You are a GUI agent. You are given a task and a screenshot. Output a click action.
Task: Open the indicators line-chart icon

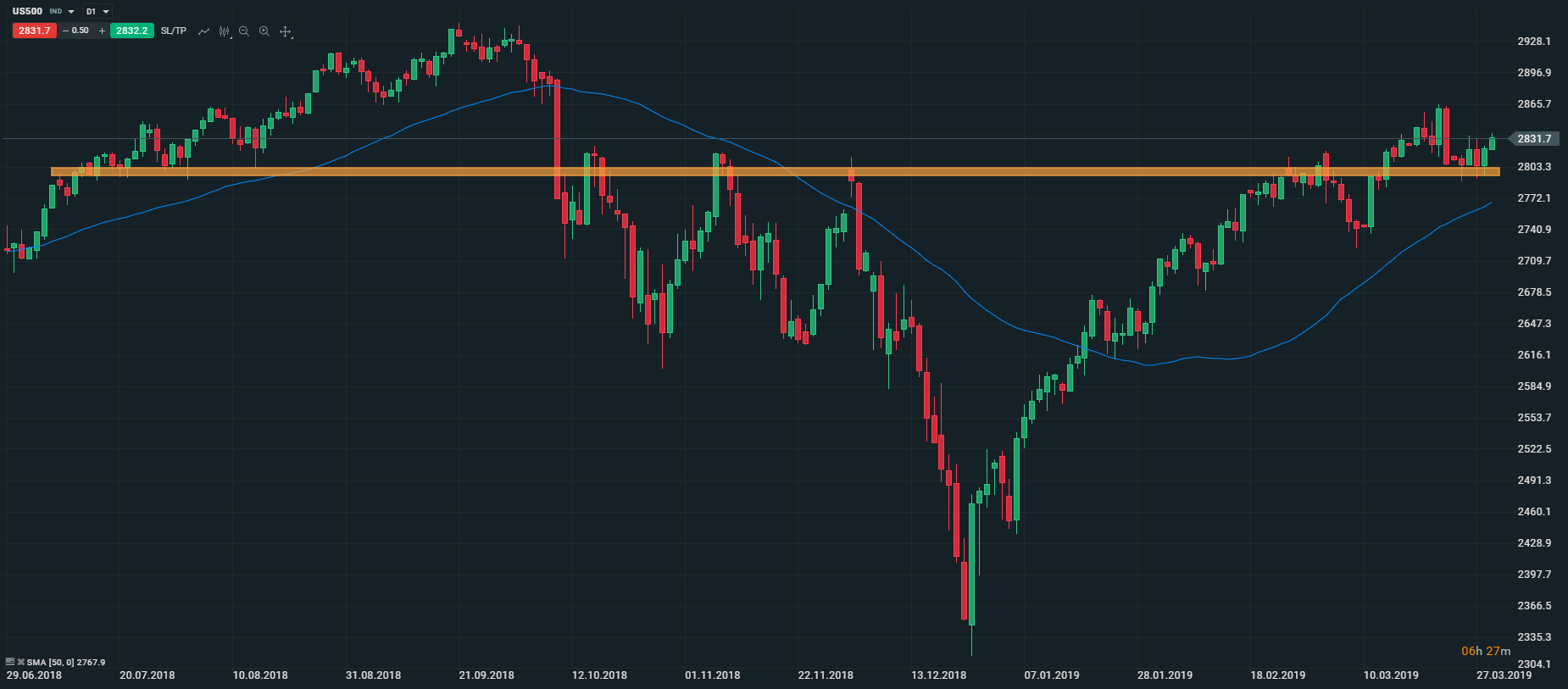203,31
